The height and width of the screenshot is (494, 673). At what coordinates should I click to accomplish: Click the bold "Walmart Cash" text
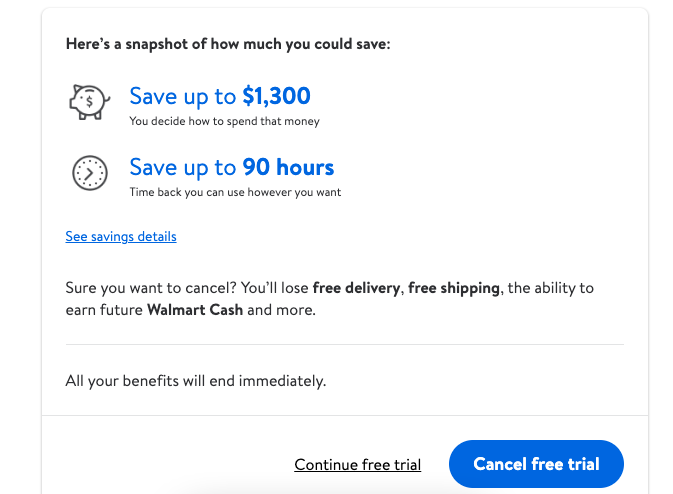click(195, 310)
